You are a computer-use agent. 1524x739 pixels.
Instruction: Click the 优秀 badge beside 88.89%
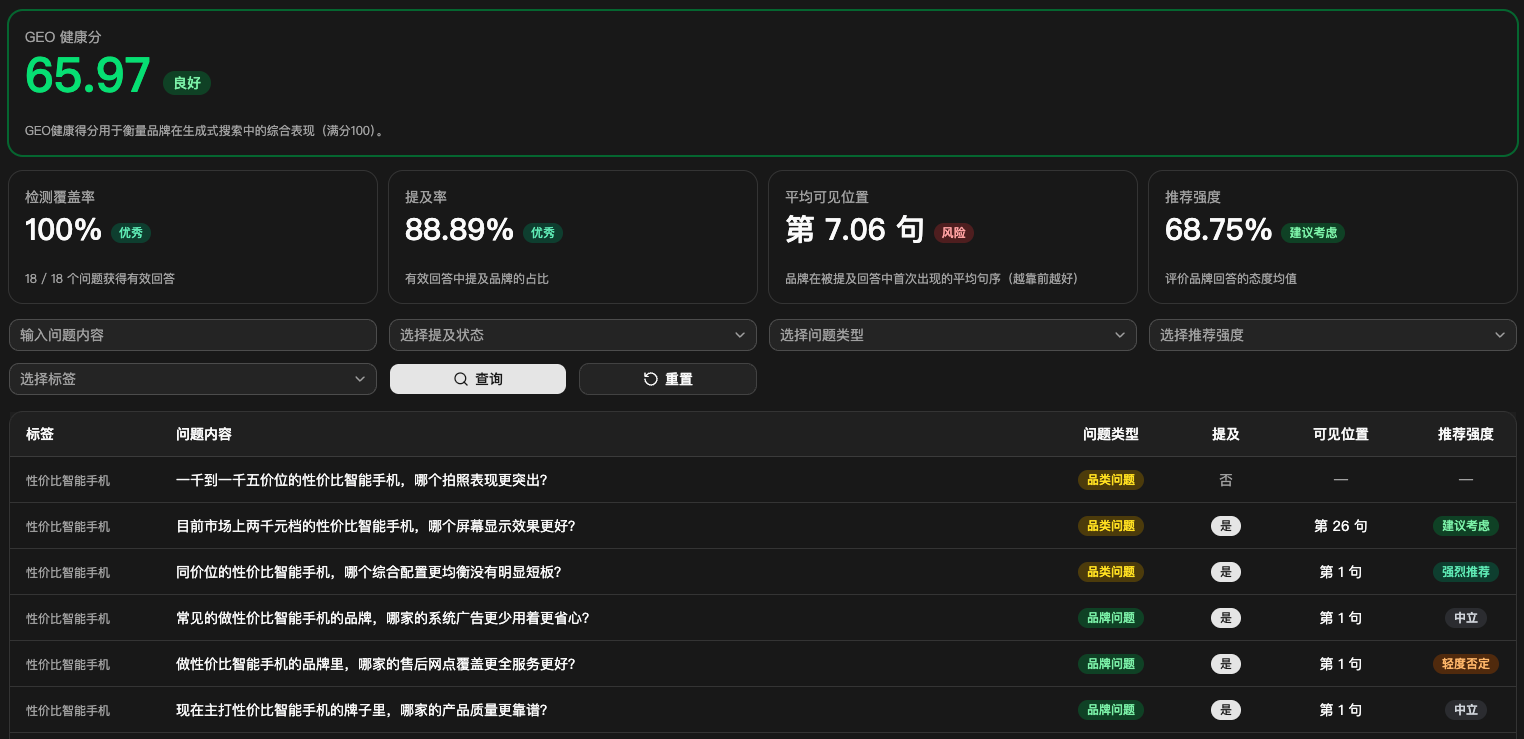point(543,233)
